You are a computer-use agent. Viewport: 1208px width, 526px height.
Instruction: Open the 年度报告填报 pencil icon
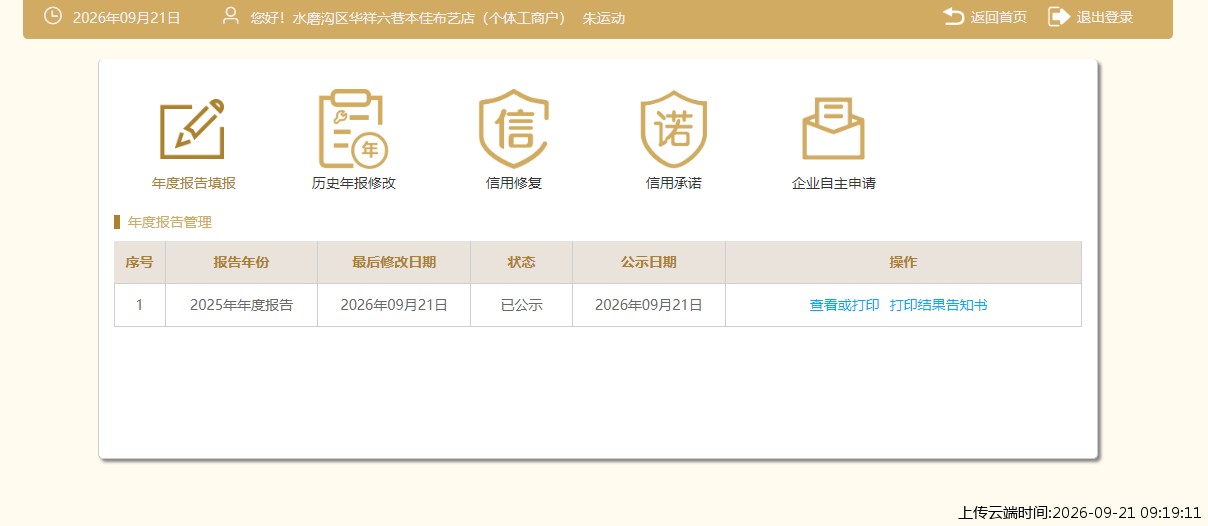pos(193,129)
